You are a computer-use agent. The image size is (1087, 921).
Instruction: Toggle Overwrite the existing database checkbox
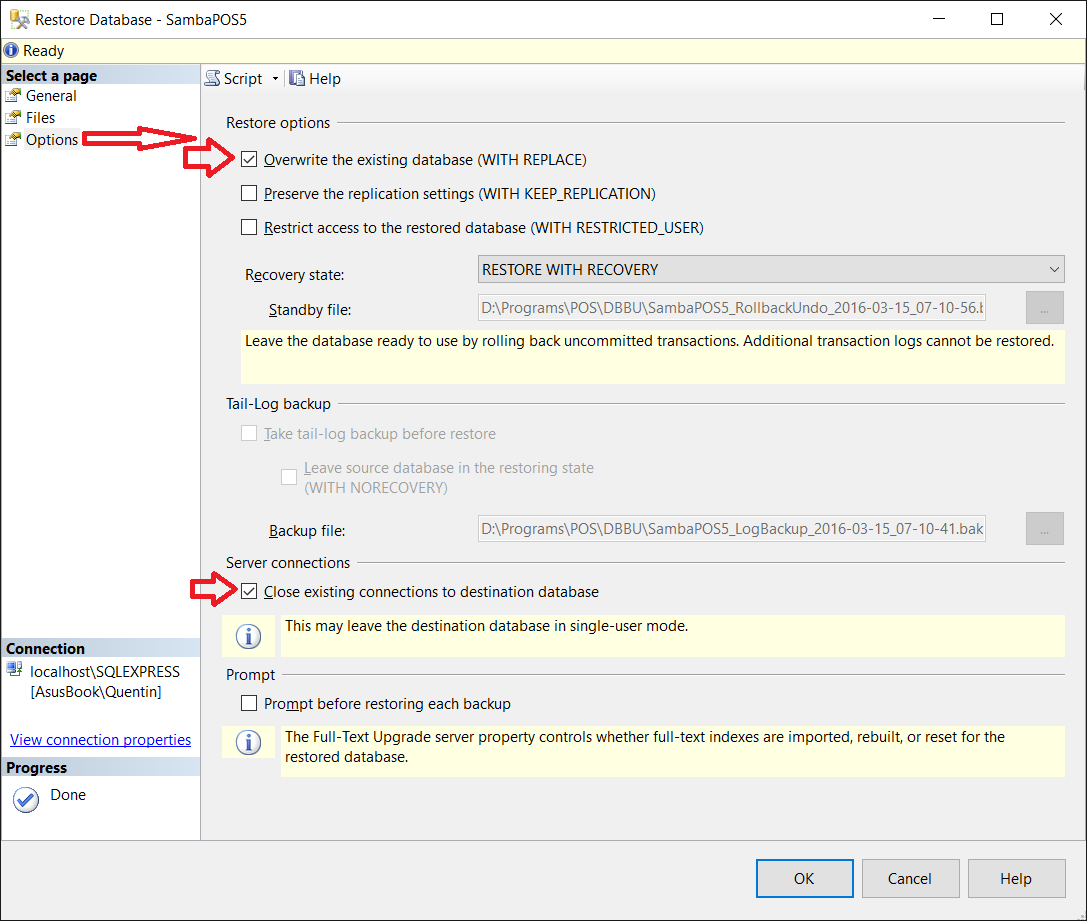pos(249,159)
